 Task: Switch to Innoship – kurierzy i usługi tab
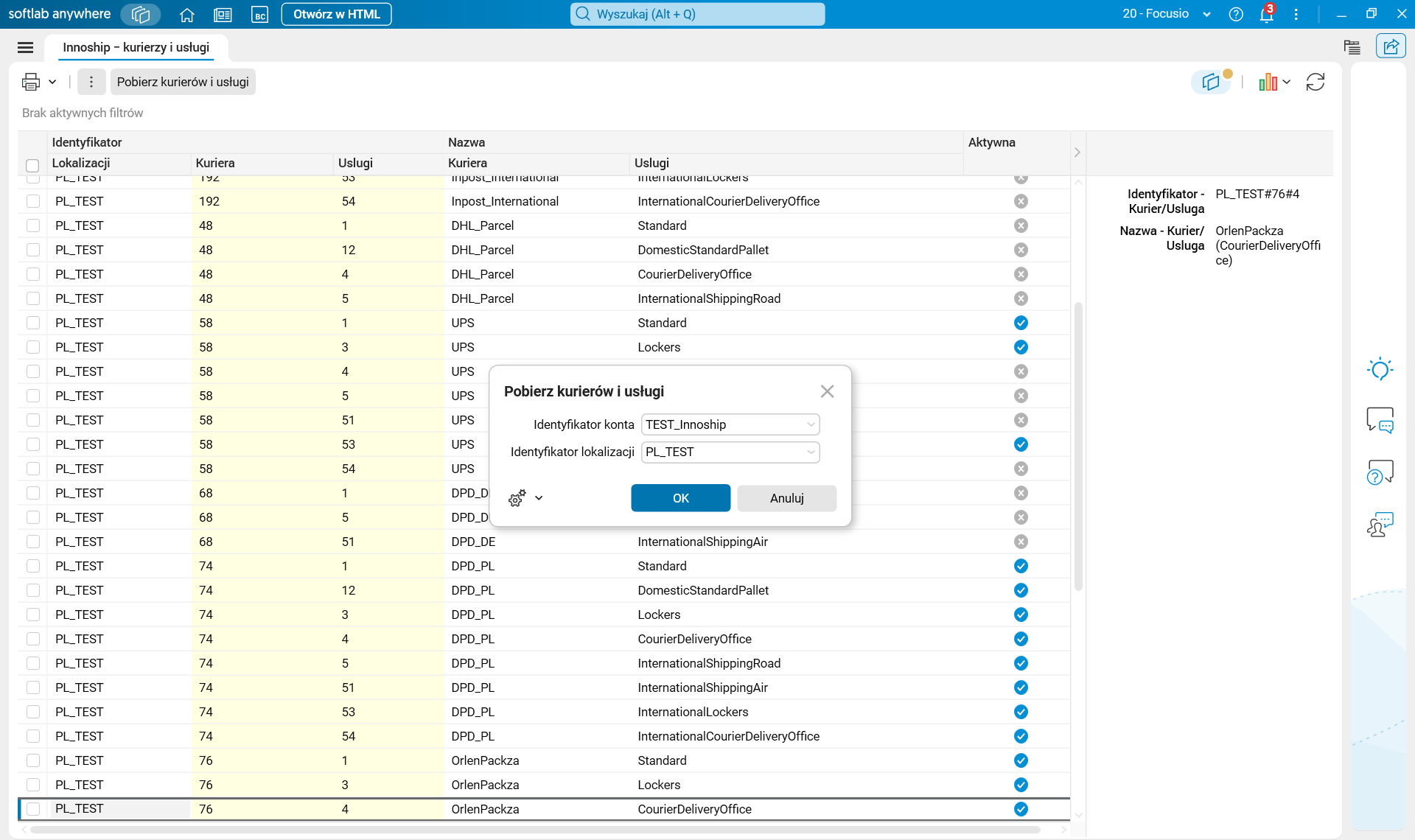pyautogui.click(x=136, y=48)
